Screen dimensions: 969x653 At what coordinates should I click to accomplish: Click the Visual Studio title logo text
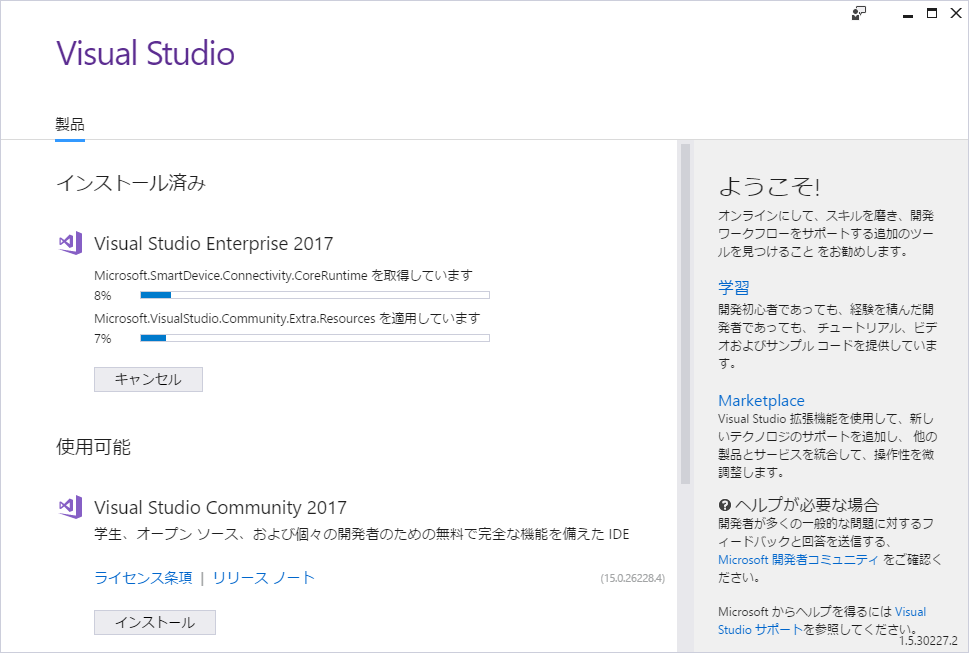click(146, 53)
